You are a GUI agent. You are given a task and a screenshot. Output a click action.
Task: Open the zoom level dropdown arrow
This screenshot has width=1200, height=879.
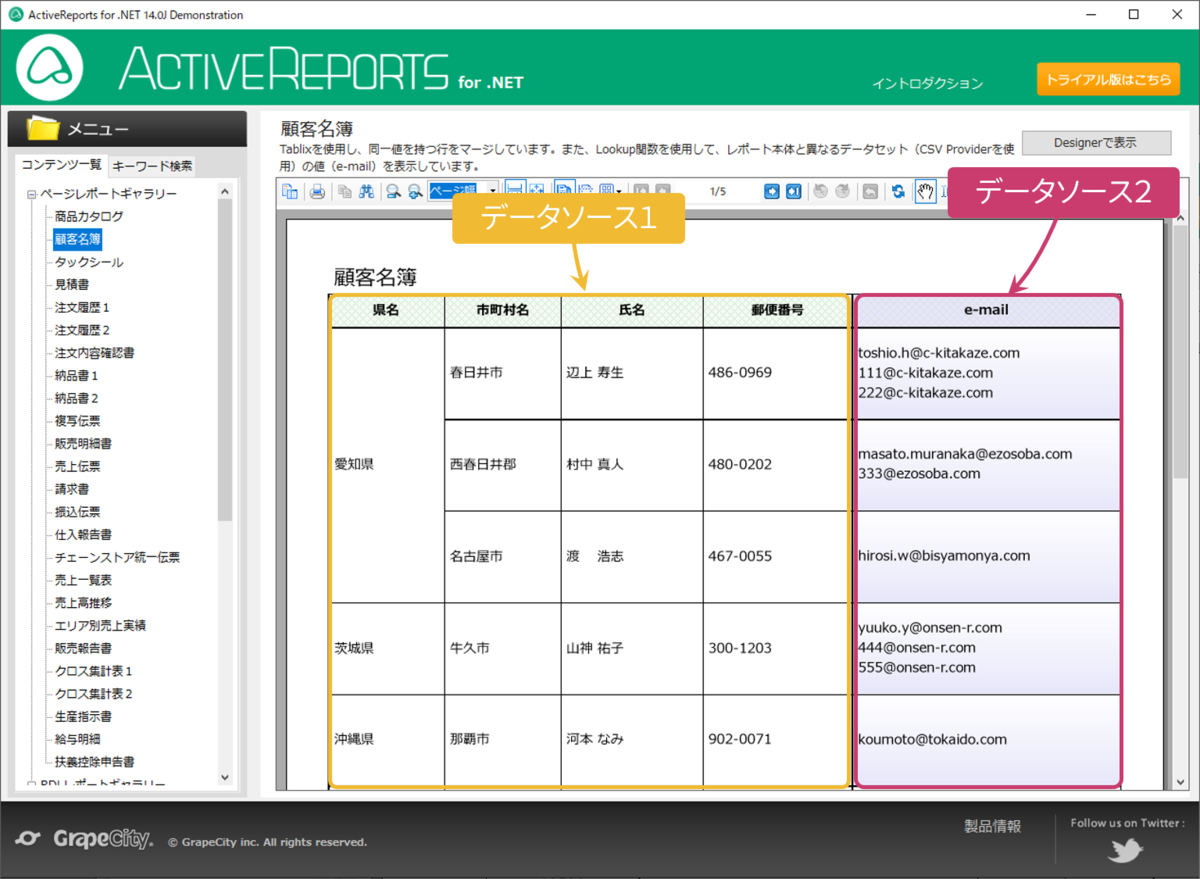pyautogui.click(x=493, y=191)
